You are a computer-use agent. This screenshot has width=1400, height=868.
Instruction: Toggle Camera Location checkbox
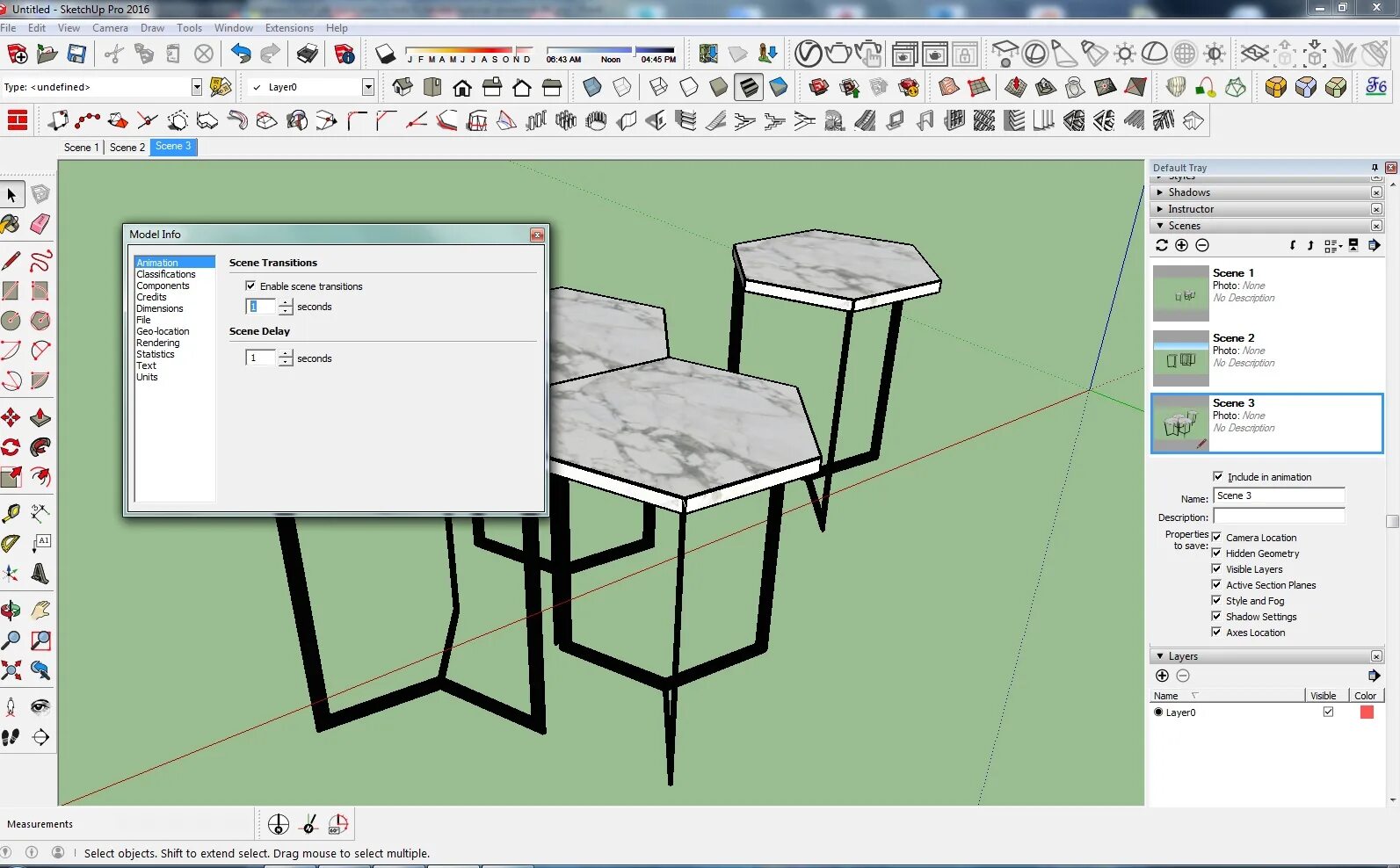click(x=1216, y=537)
